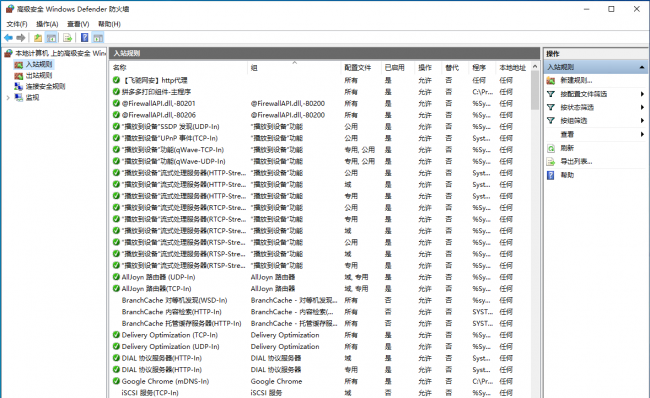Click the Export list toolbar icon
This screenshot has height=398, width=650.
68,38
